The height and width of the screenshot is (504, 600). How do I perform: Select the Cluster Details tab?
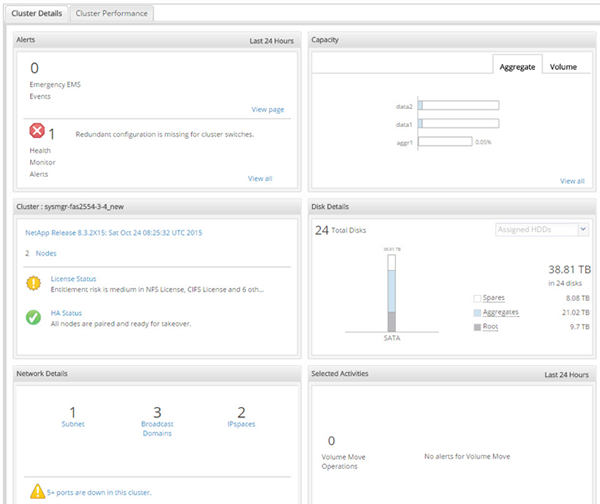coord(35,13)
